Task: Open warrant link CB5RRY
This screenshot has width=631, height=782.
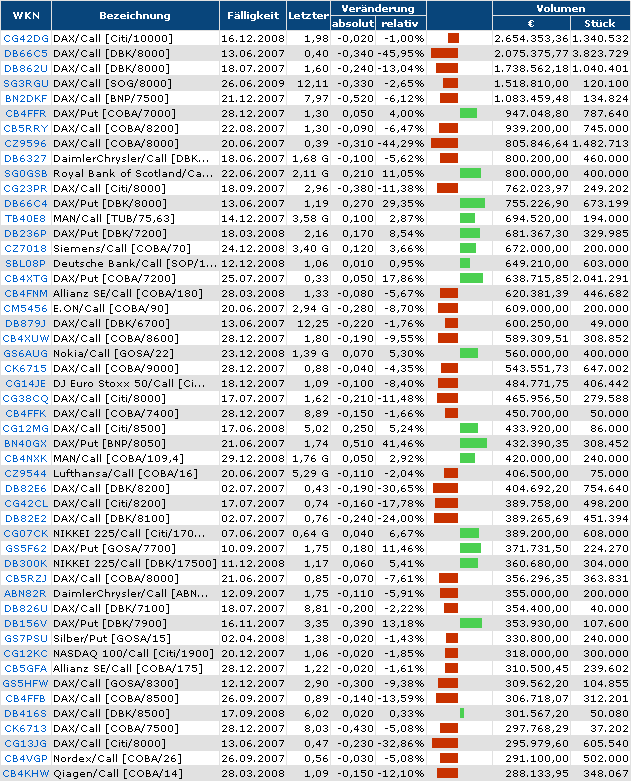Action: tap(26, 129)
